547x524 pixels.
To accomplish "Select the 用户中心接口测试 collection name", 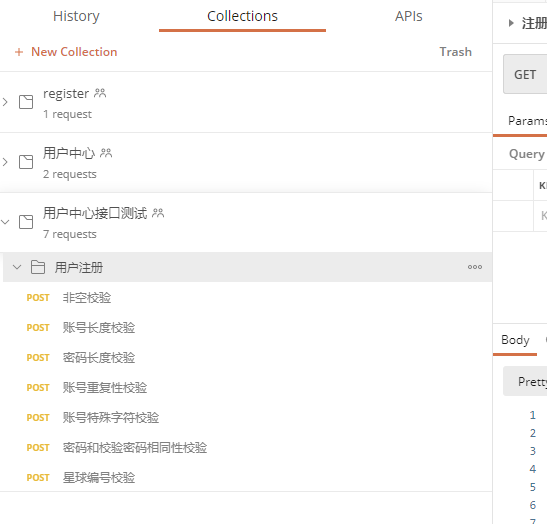I will click(95, 213).
